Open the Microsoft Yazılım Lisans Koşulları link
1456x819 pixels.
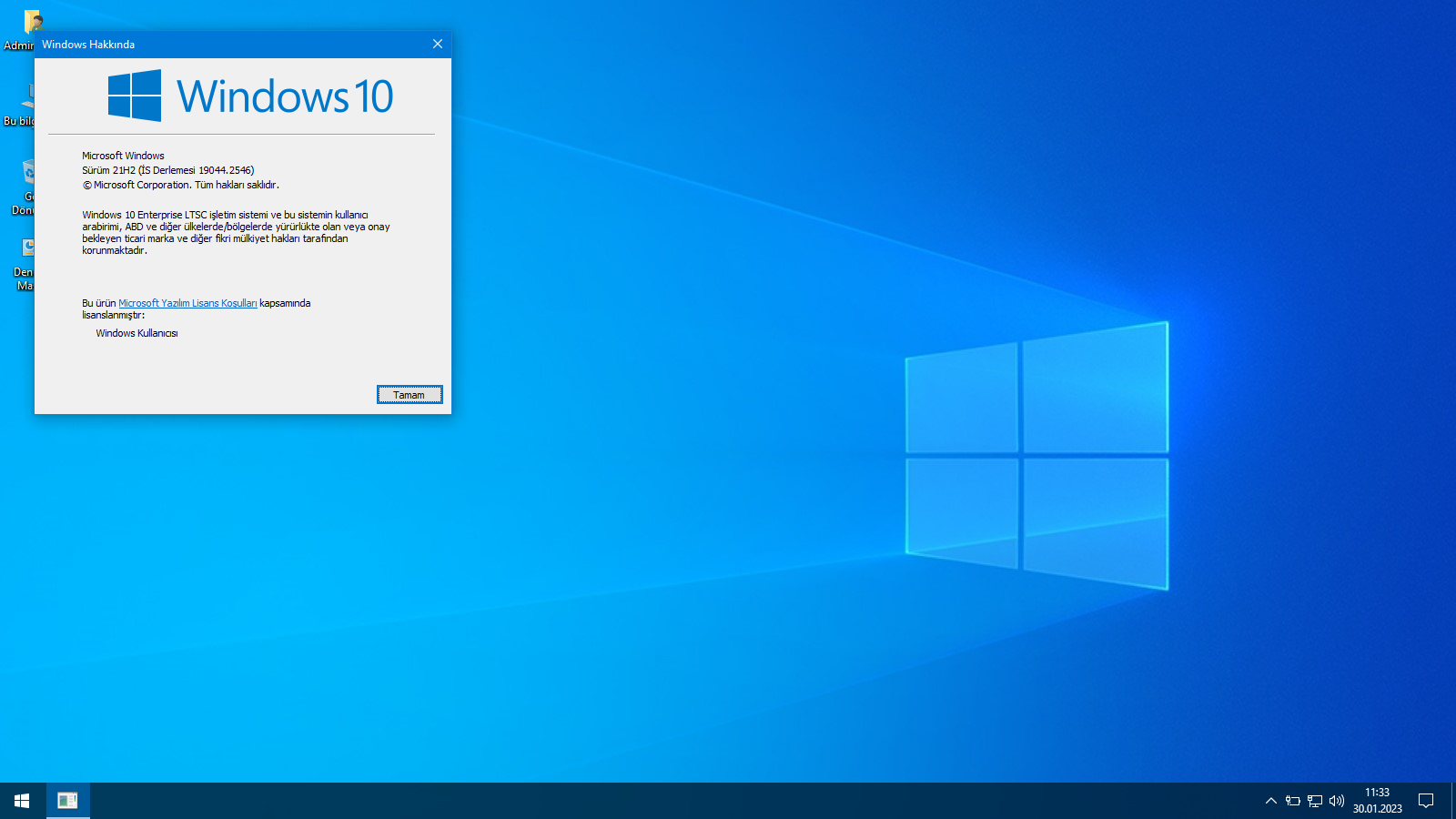pos(187,303)
